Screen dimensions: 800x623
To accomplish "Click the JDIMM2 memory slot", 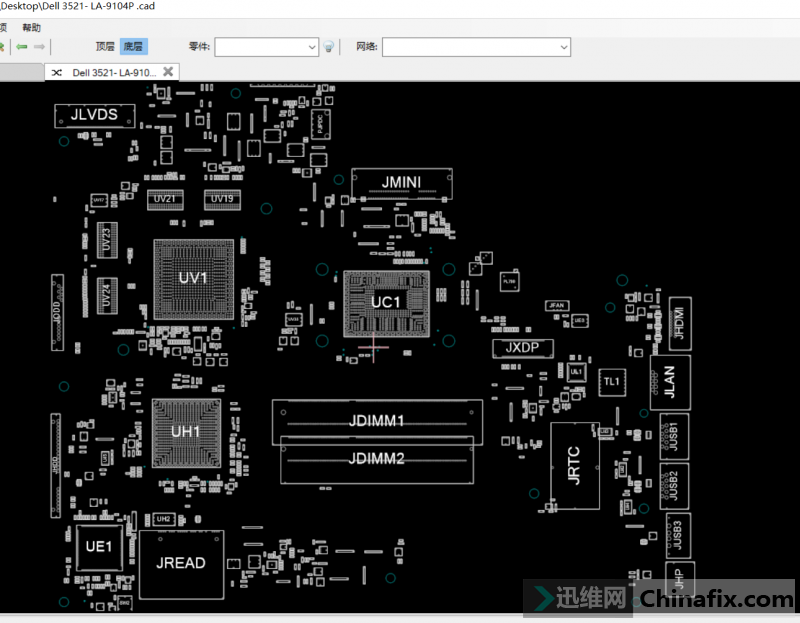I will pyautogui.click(x=378, y=460).
